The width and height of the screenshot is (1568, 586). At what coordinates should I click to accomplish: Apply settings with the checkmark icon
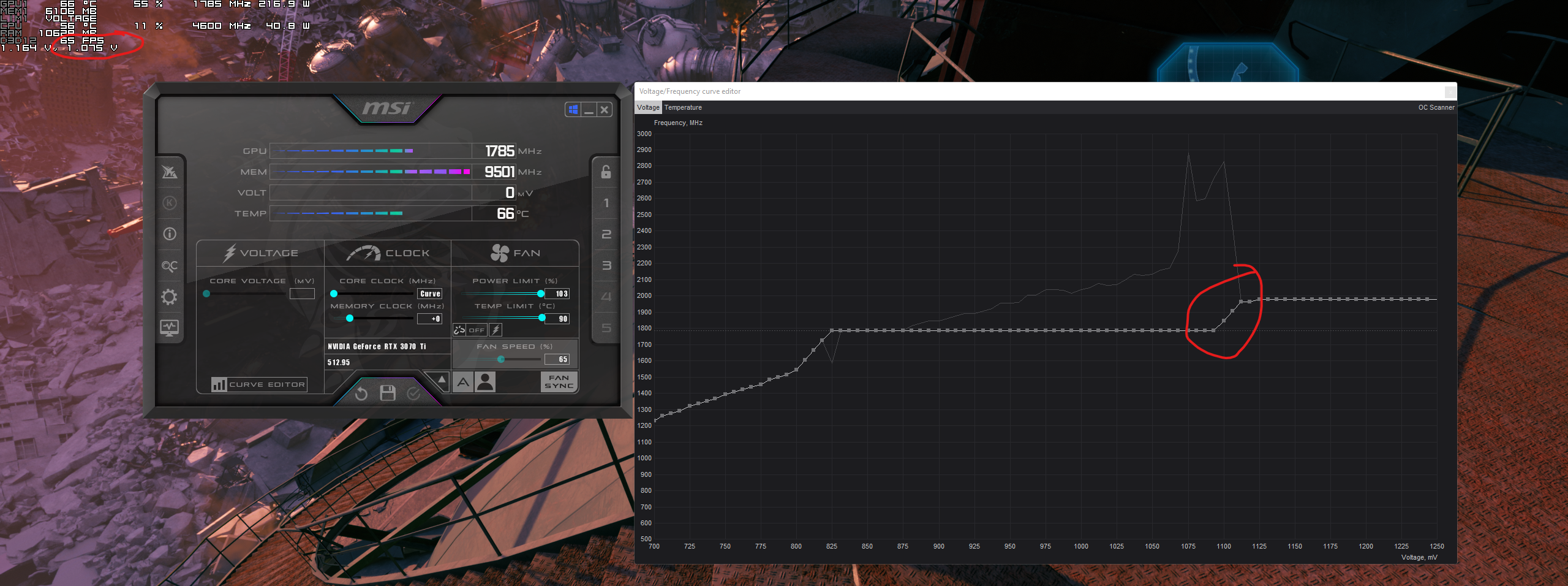tap(414, 394)
